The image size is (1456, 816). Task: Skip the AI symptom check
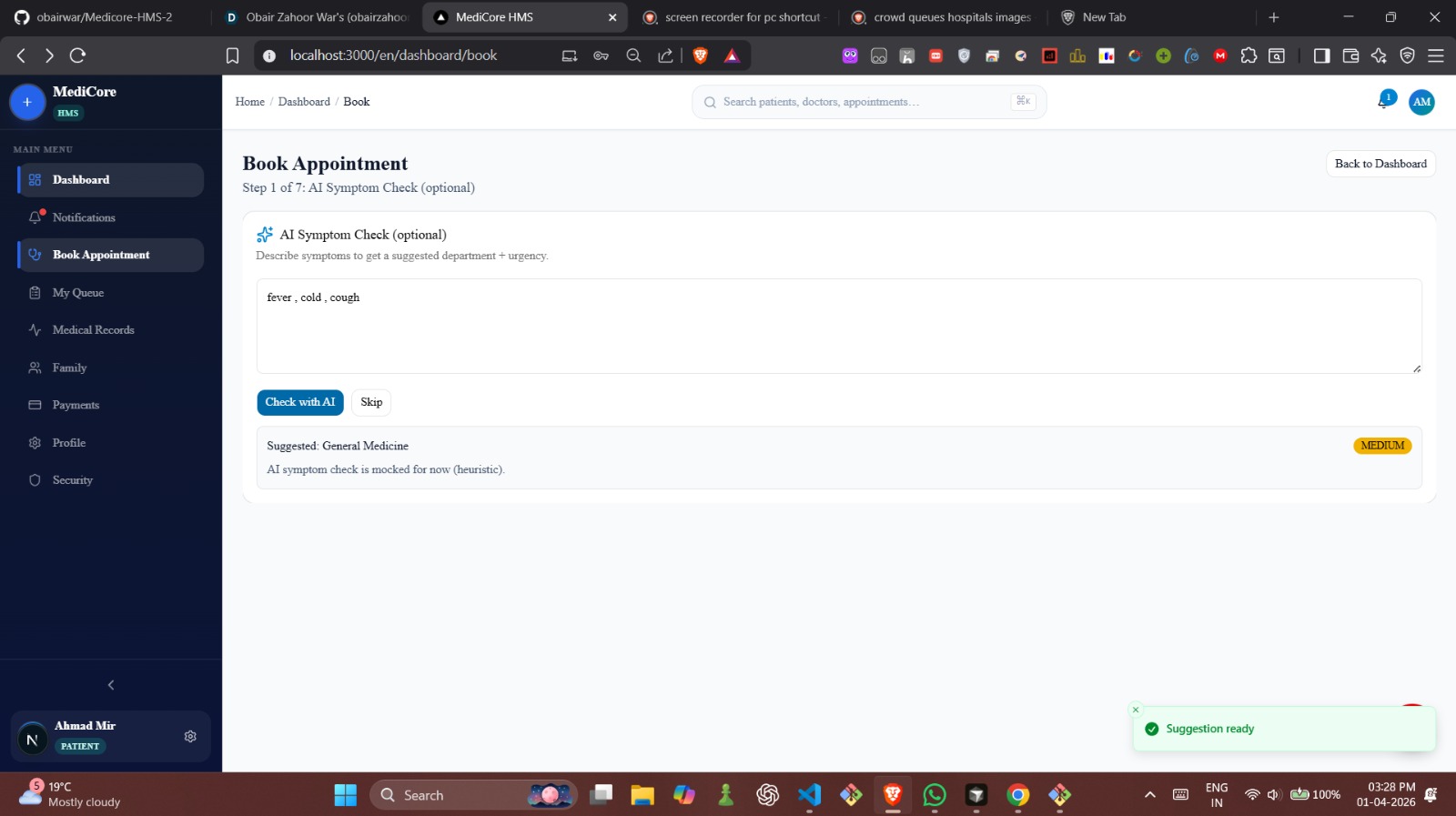(x=371, y=402)
